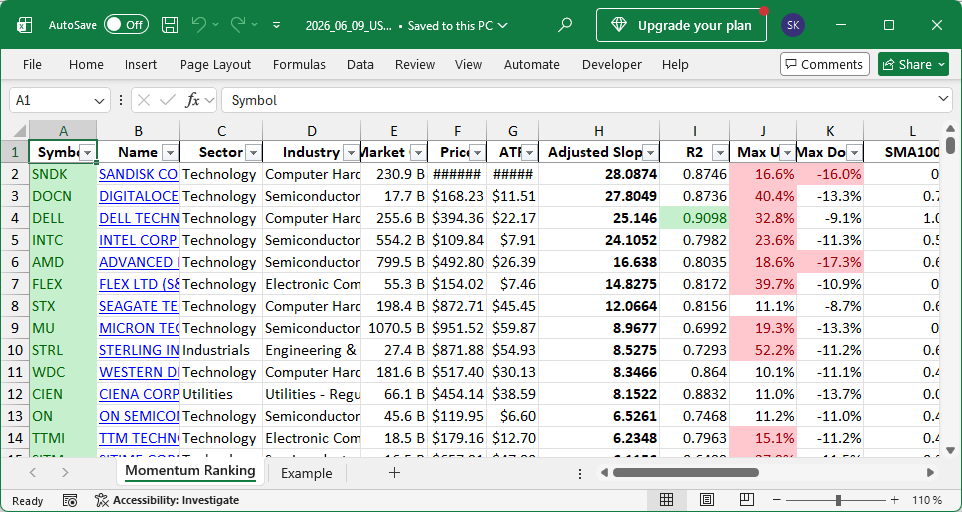The width and height of the screenshot is (962, 512).
Task: Open the Data ribbon tab
Action: point(360,64)
